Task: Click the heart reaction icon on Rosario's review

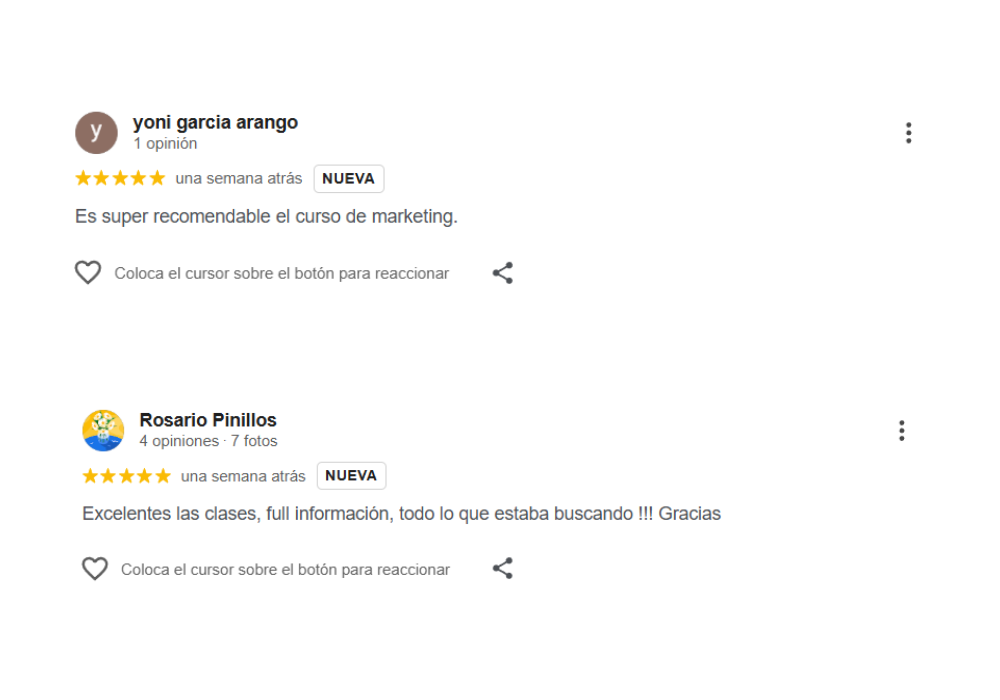Action: [95, 568]
